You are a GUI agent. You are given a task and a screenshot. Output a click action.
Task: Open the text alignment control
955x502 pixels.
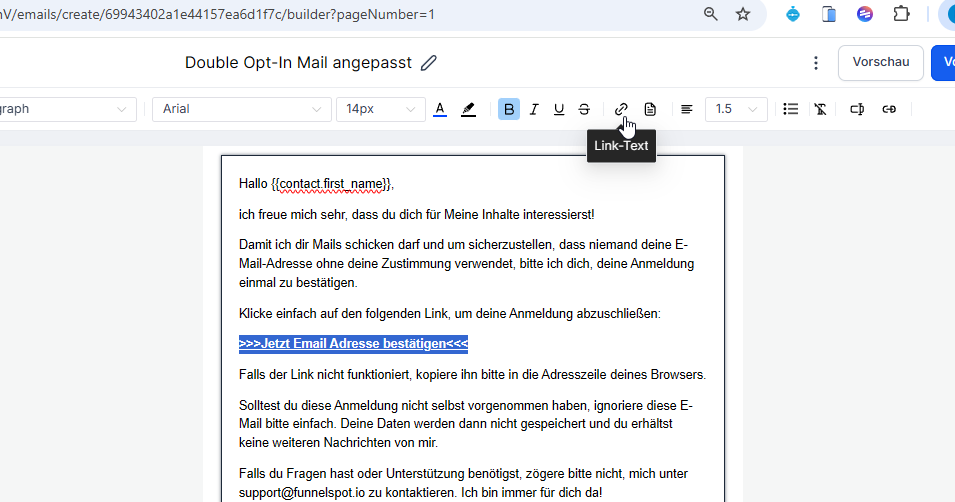click(x=686, y=109)
